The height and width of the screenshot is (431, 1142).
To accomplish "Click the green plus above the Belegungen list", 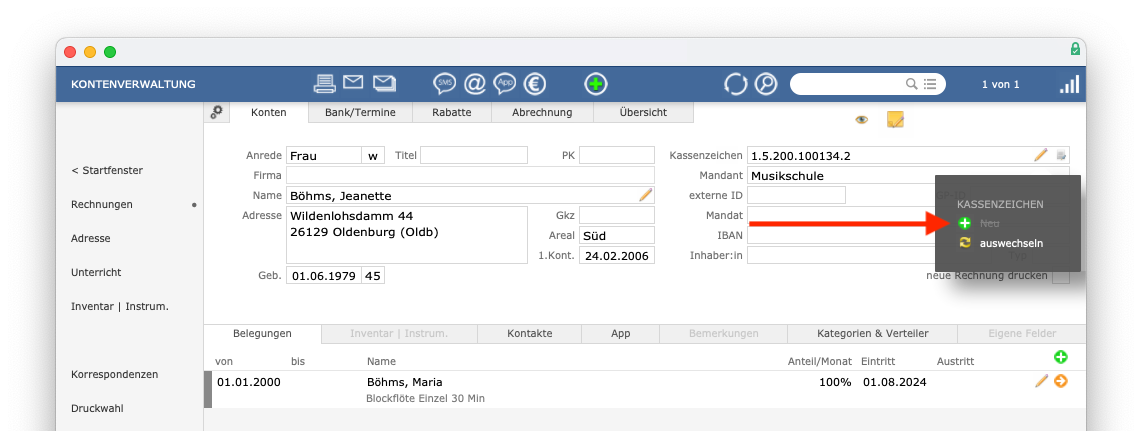I will [x=1060, y=357].
